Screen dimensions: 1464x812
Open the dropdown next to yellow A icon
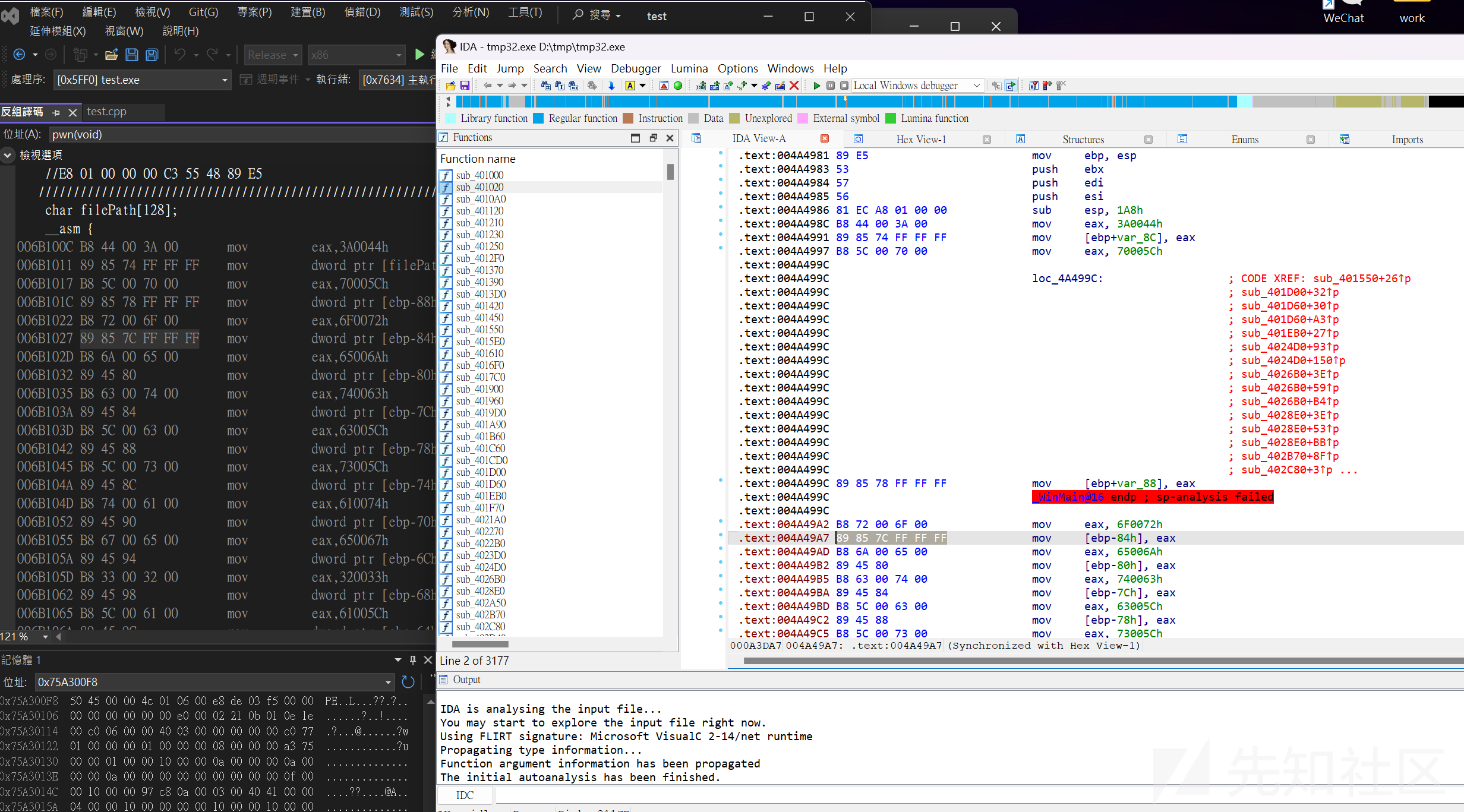642,86
